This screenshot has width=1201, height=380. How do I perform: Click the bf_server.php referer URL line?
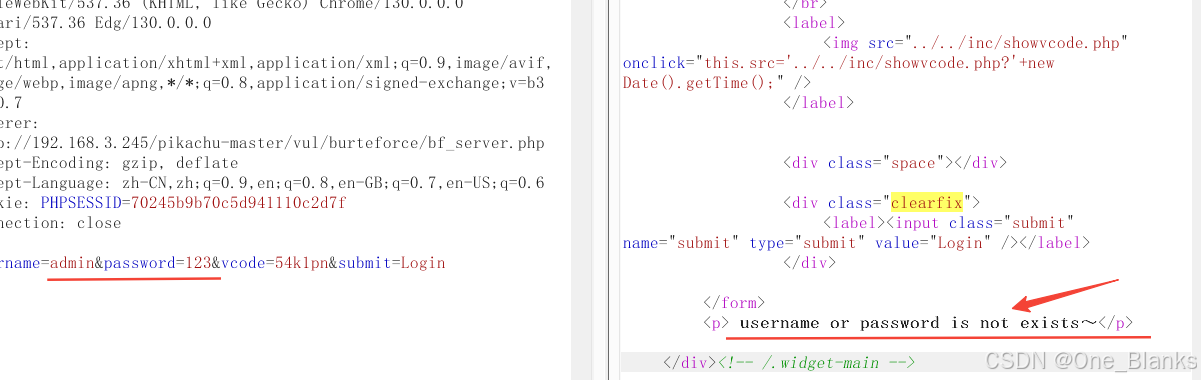point(272,143)
